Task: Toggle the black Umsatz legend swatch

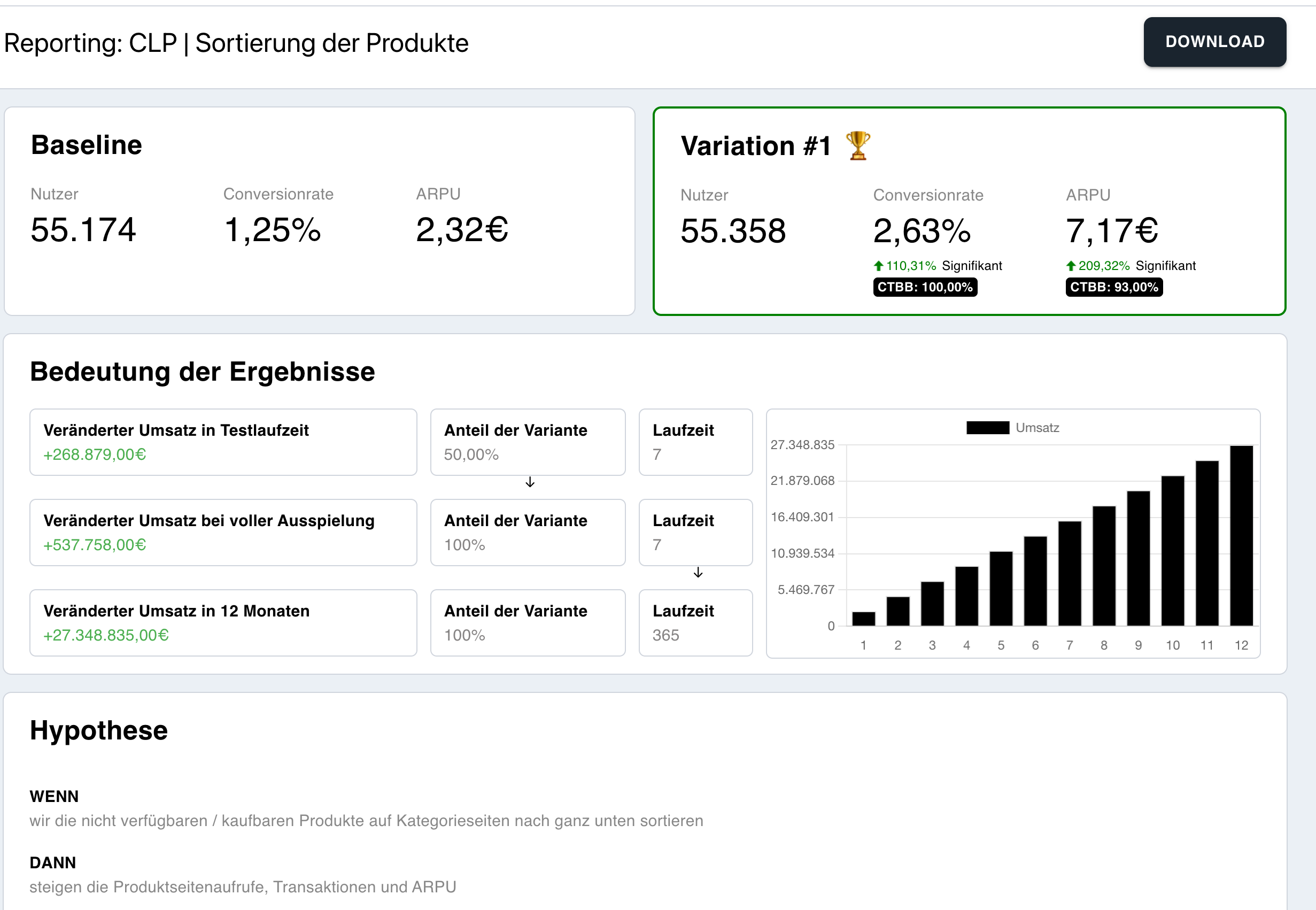Action: tap(987, 428)
